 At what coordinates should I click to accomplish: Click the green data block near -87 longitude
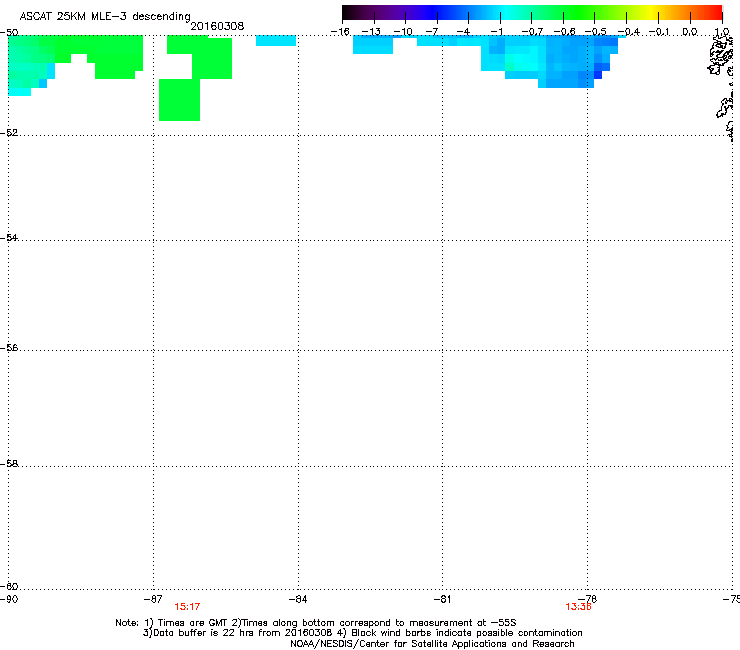coord(179,100)
